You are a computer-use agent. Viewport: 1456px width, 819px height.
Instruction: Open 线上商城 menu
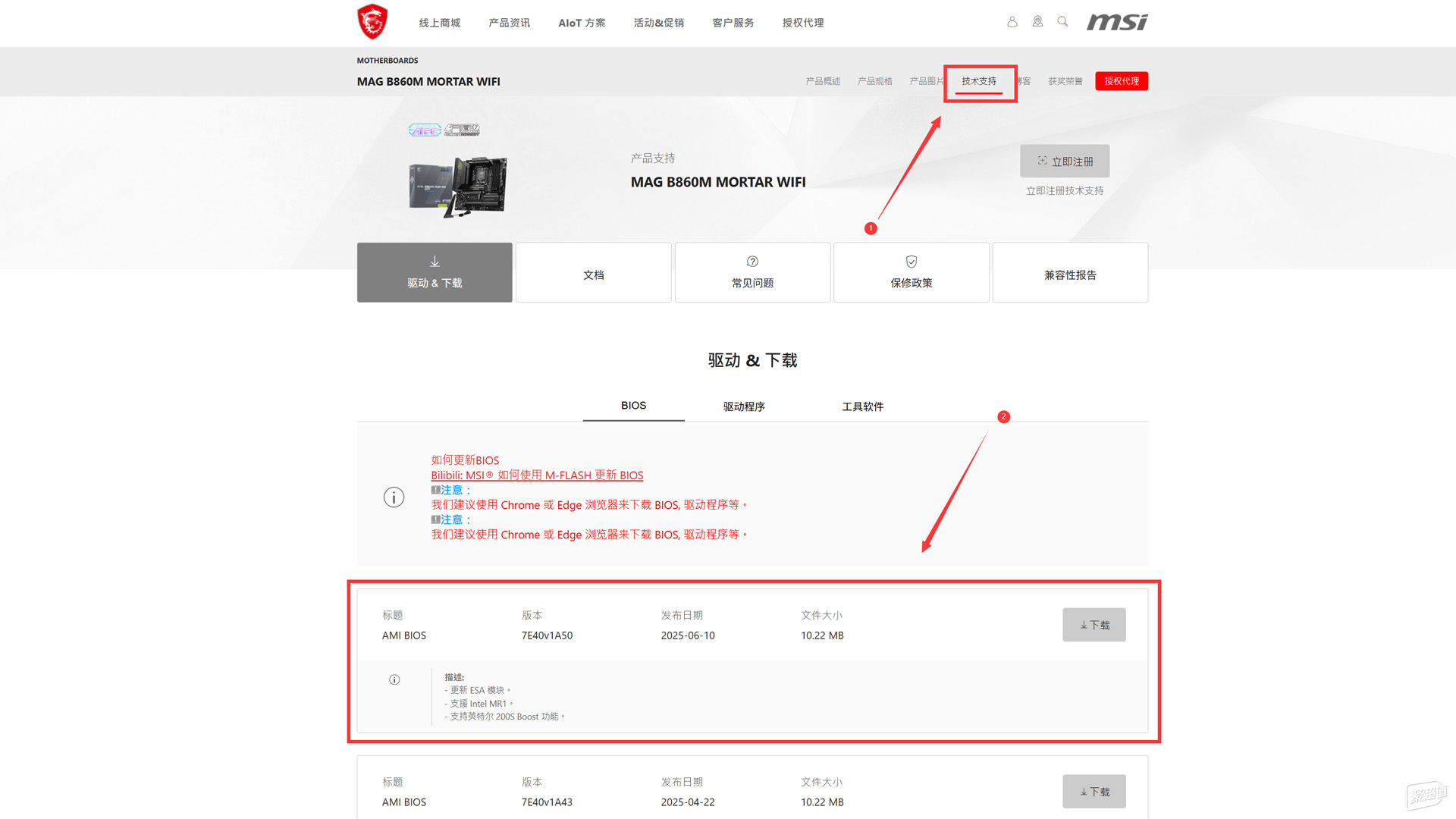(x=440, y=23)
